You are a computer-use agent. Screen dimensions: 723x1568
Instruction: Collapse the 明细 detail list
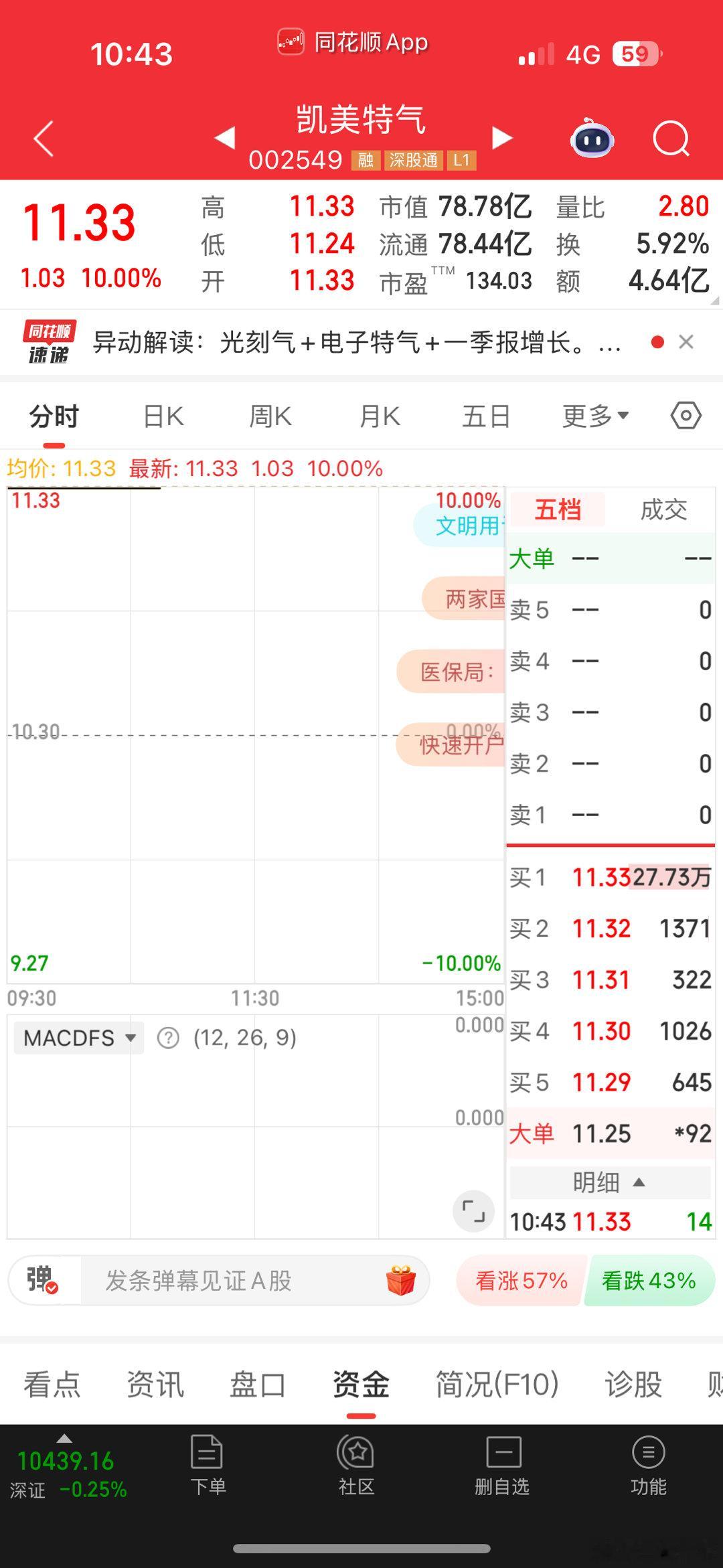point(610,1182)
